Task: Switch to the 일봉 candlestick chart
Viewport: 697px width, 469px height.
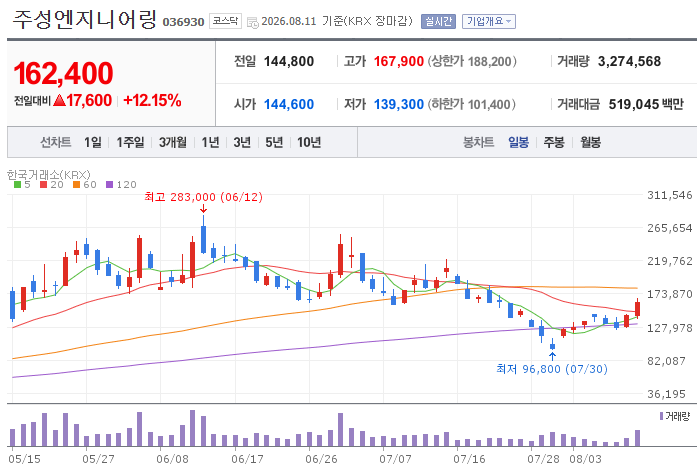Action: [x=518, y=142]
